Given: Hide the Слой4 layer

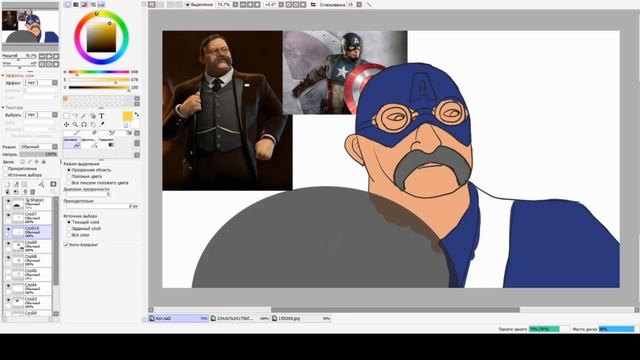Looking at the screenshot, I should (x=8, y=286).
